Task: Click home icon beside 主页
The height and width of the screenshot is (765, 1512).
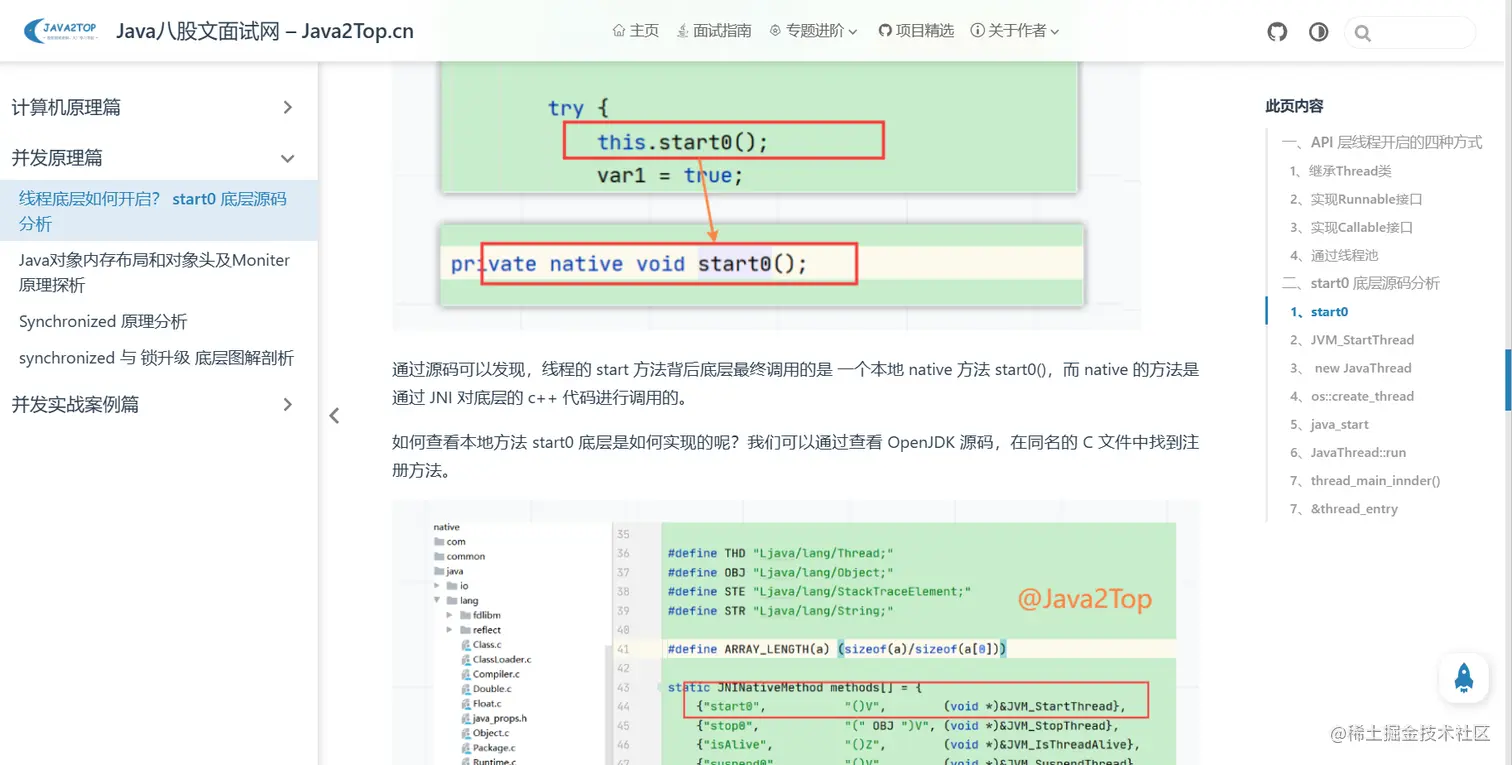Action: click(x=618, y=31)
